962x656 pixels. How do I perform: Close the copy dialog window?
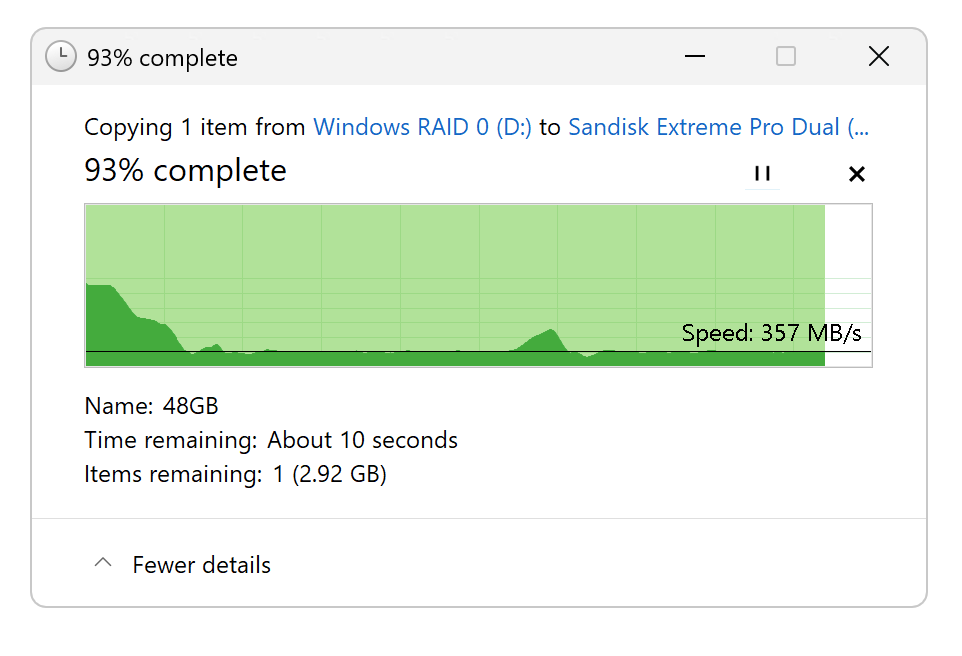click(878, 57)
